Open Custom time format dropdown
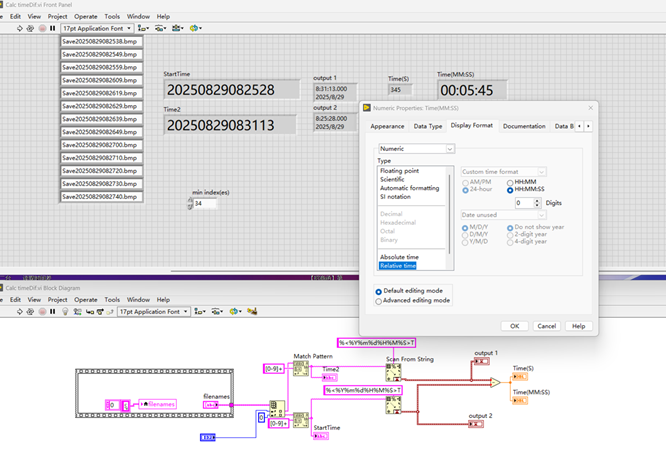This screenshot has height=464, width=666. point(503,172)
